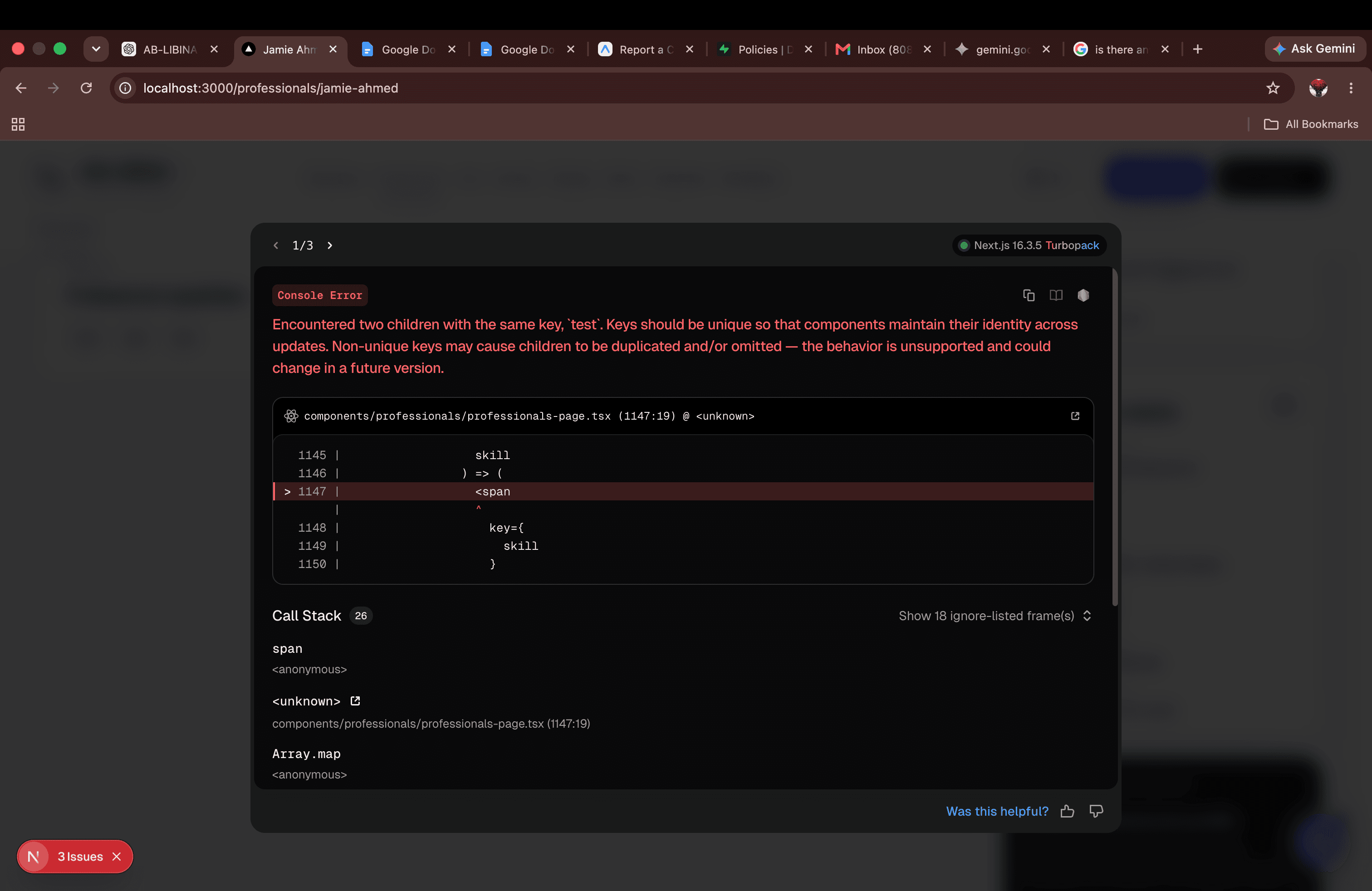Click the 3 Issues label
This screenshot has width=1372, height=891.
point(80,857)
